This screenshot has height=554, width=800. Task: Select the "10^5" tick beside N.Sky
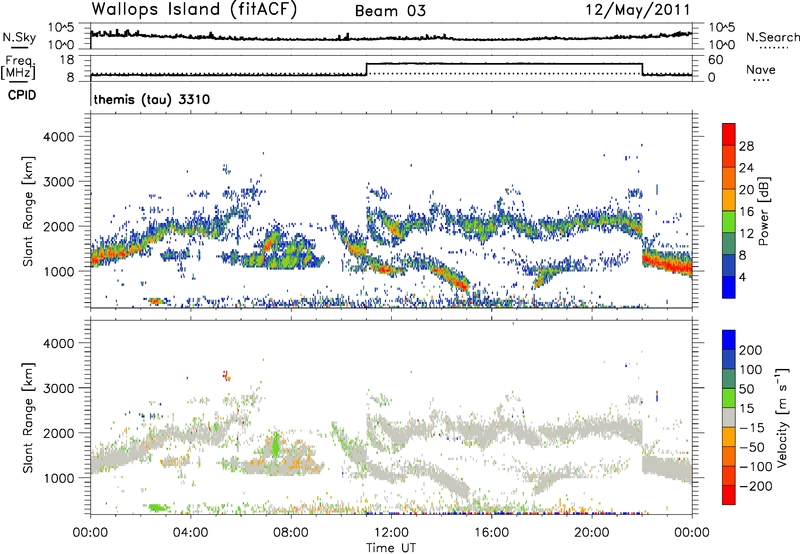[x=61, y=28]
